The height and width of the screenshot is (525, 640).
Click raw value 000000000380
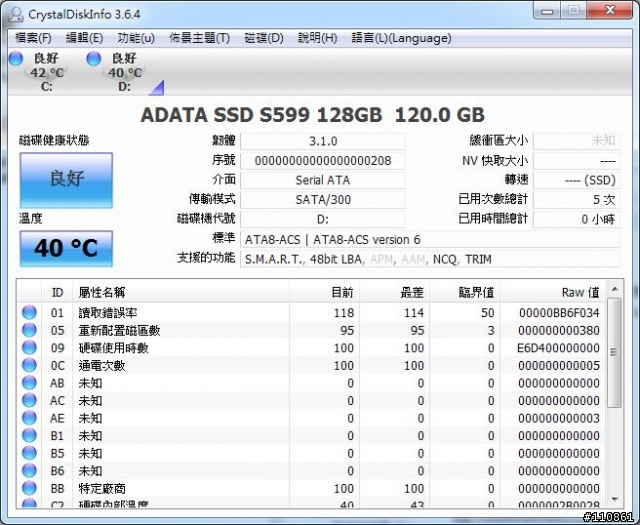coord(559,330)
